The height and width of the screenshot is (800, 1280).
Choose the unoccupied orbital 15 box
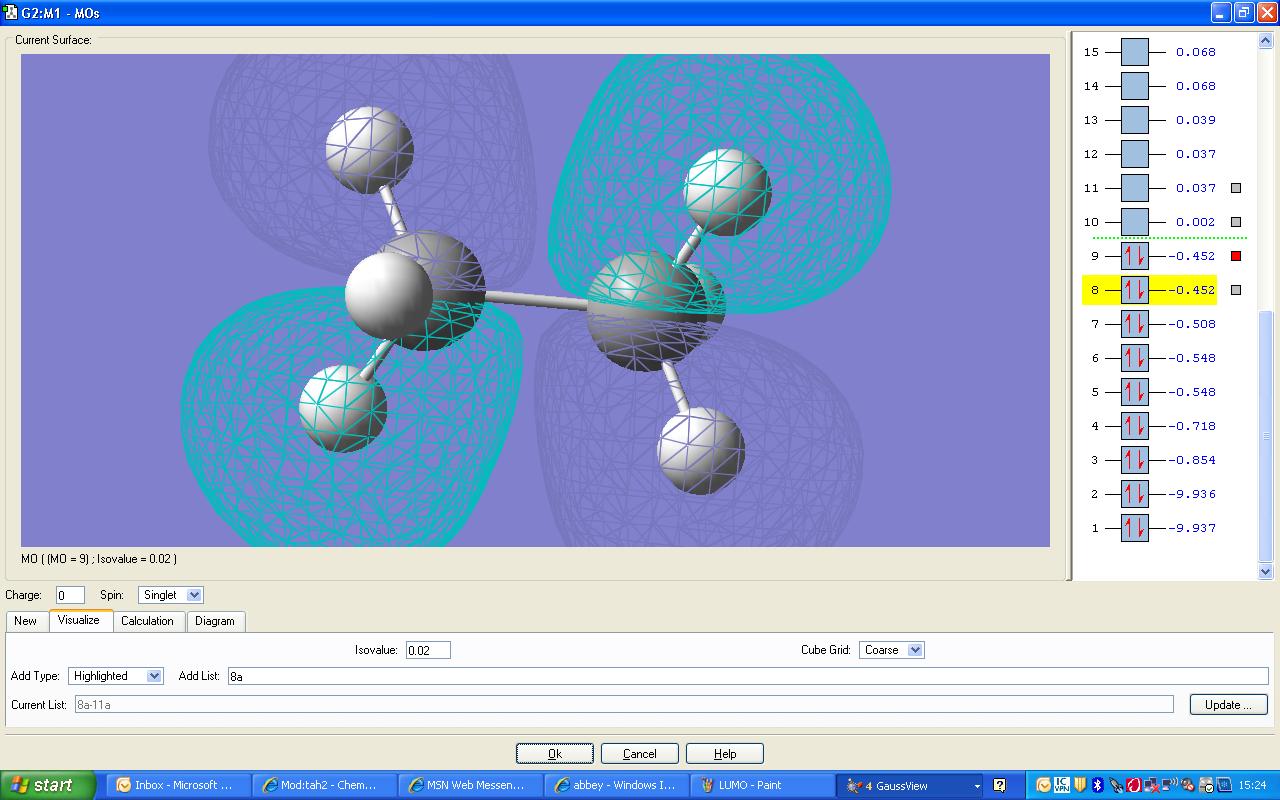1134,52
